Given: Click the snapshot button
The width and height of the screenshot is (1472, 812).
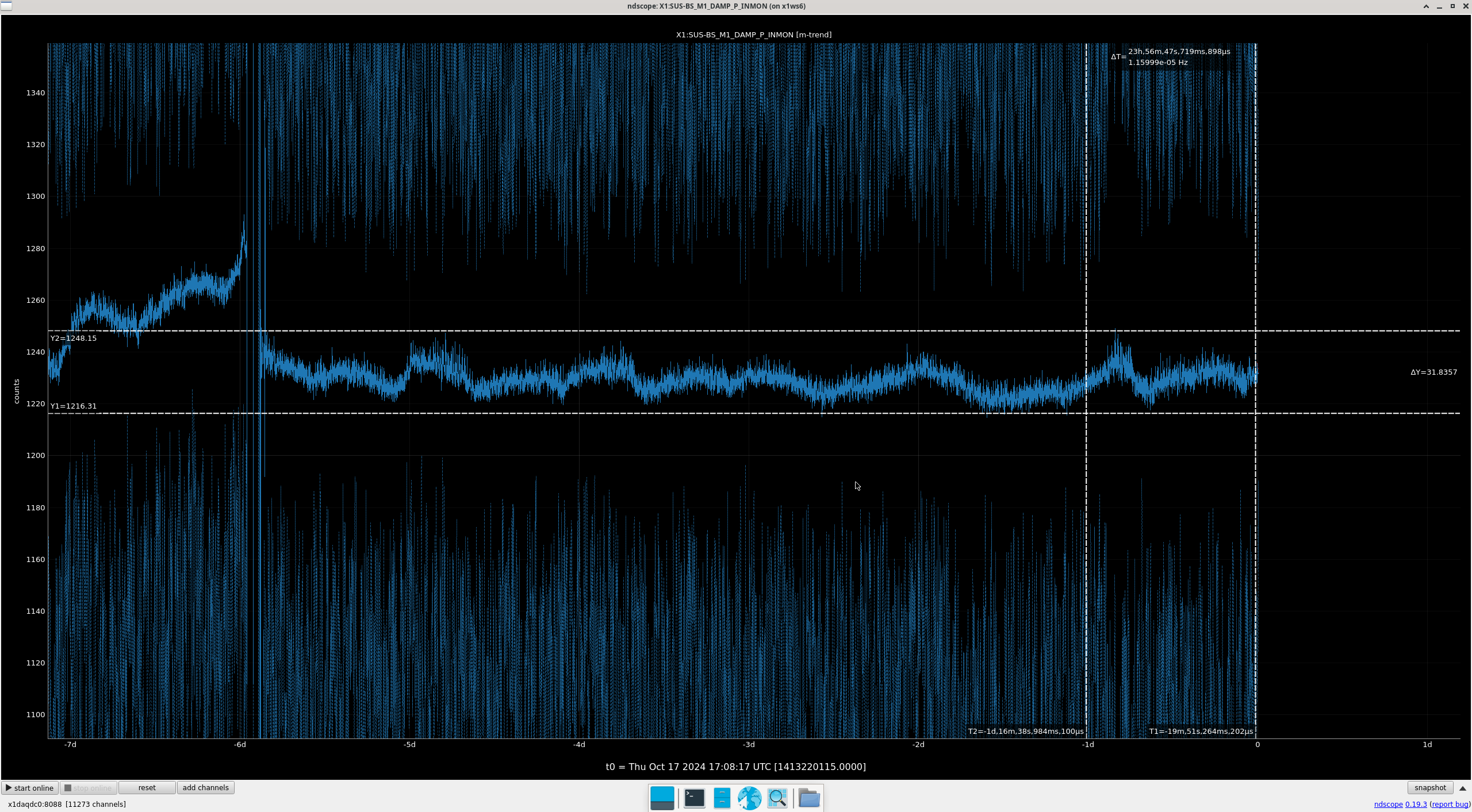Looking at the screenshot, I should pyautogui.click(x=1430, y=788).
